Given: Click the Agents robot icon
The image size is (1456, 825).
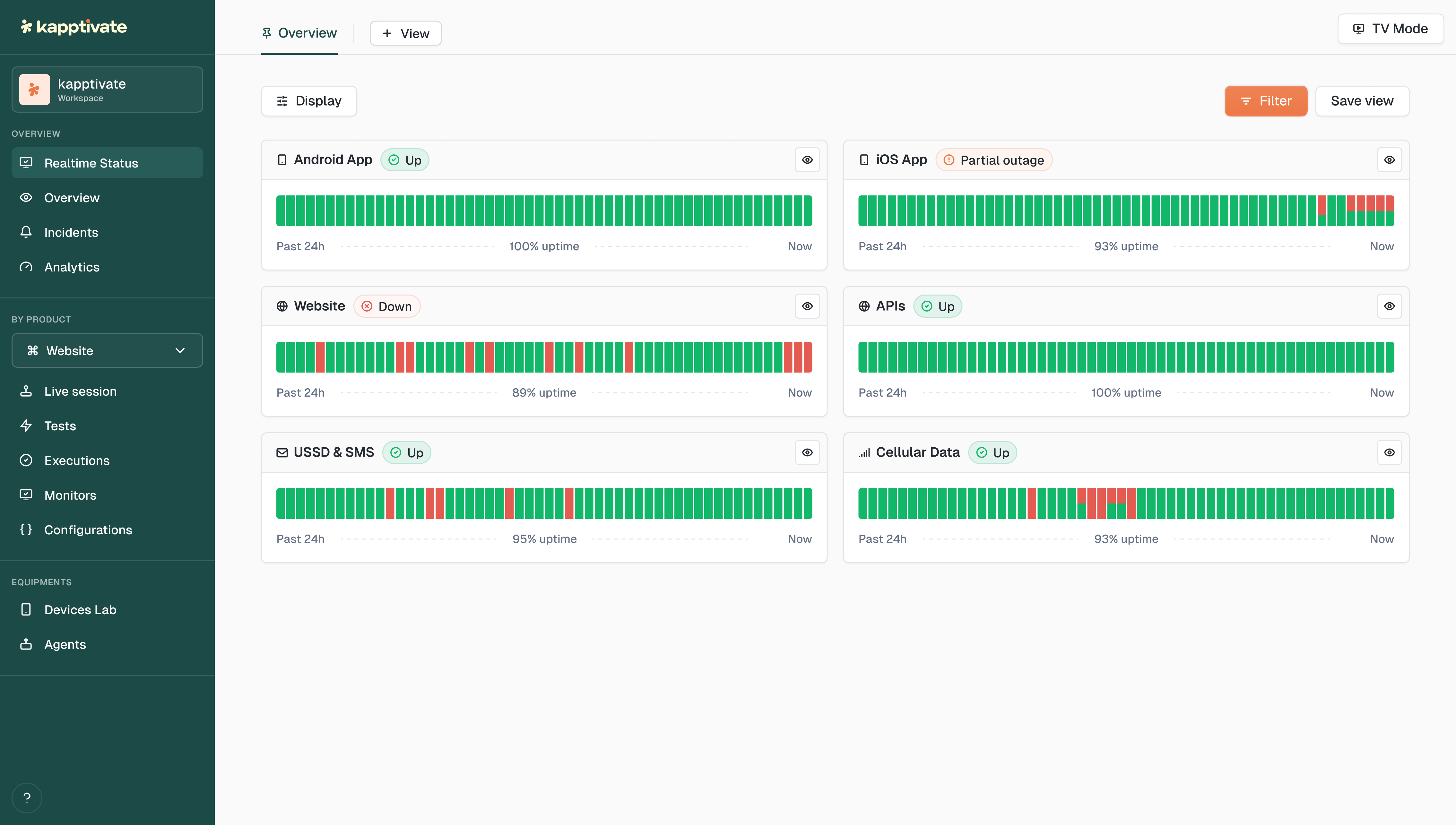Looking at the screenshot, I should [26, 644].
